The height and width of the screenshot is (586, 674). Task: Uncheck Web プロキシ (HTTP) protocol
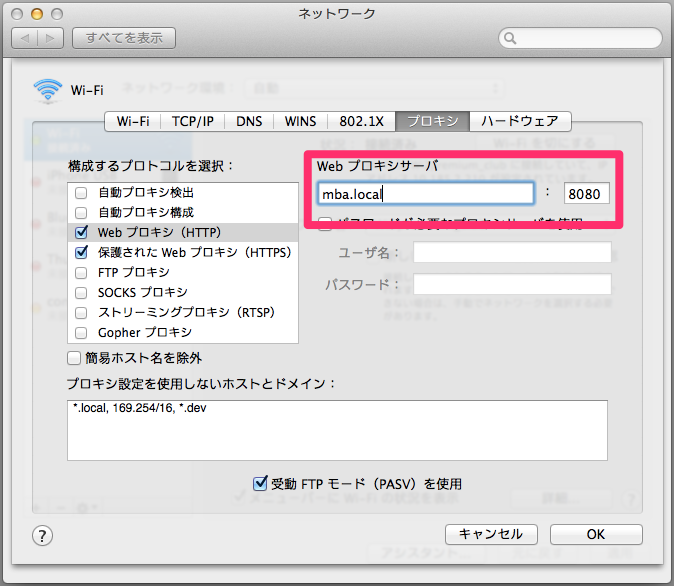point(80,232)
